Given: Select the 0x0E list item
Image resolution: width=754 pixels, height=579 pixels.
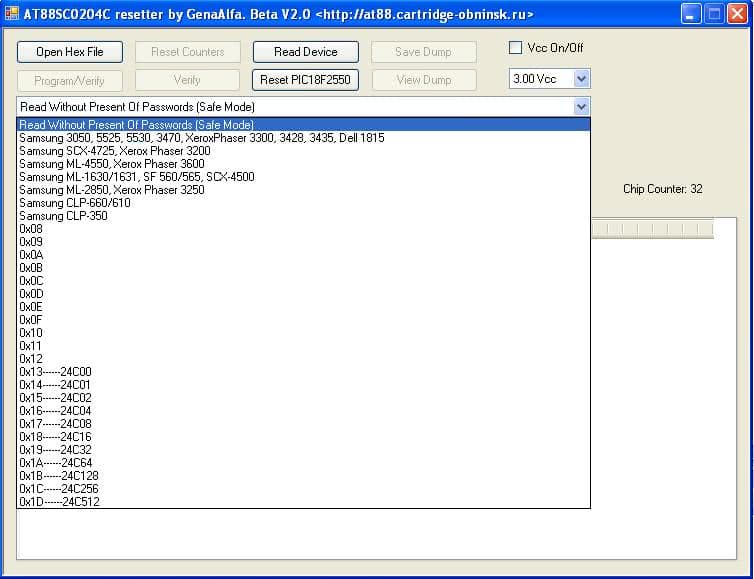Looking at the screenshot, I should tap(303, 307).
